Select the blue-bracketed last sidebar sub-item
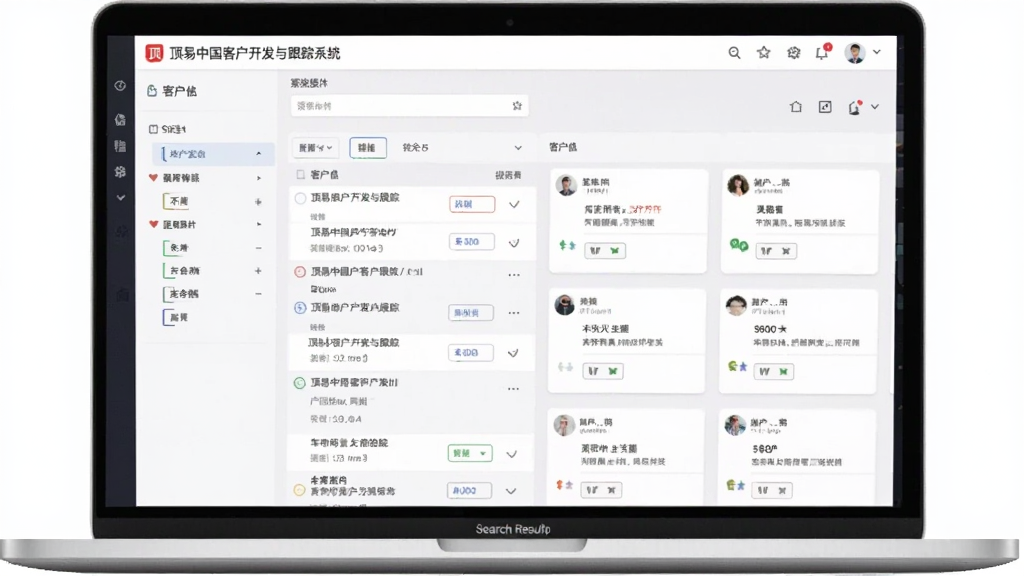Screen dimensions: 1024x576 (178, 317)
